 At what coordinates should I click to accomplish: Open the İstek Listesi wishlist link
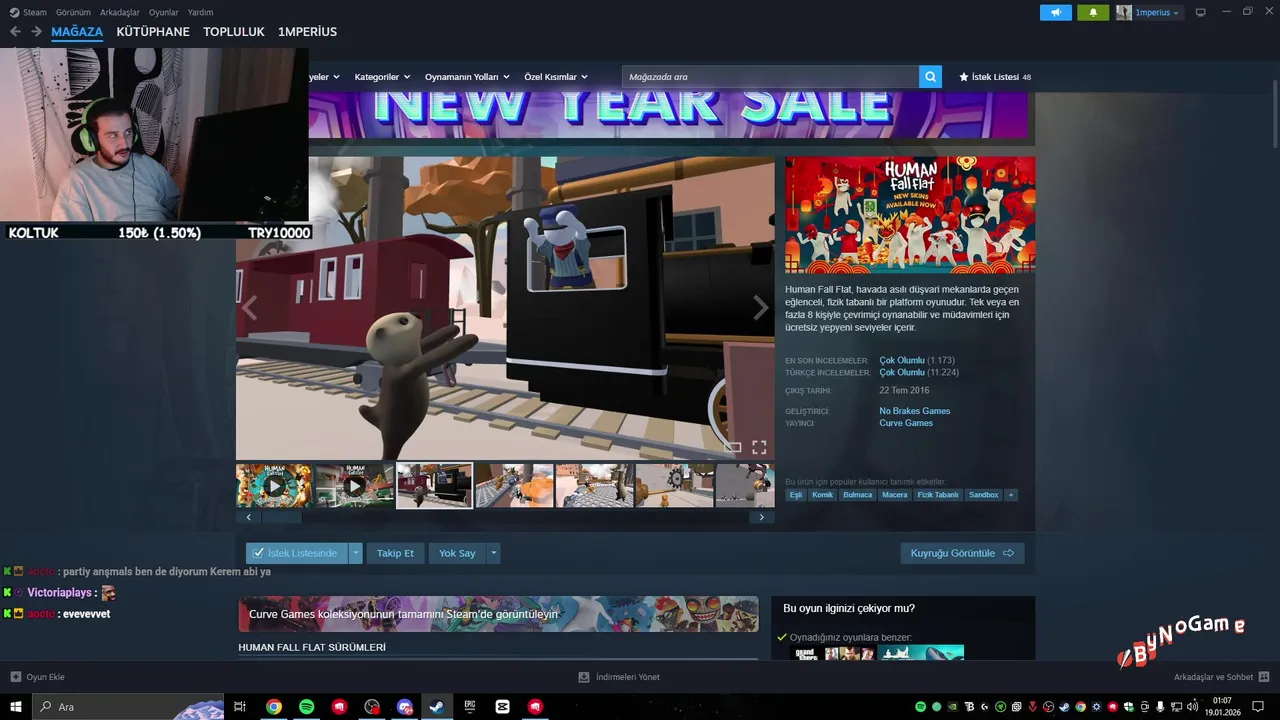994,77
